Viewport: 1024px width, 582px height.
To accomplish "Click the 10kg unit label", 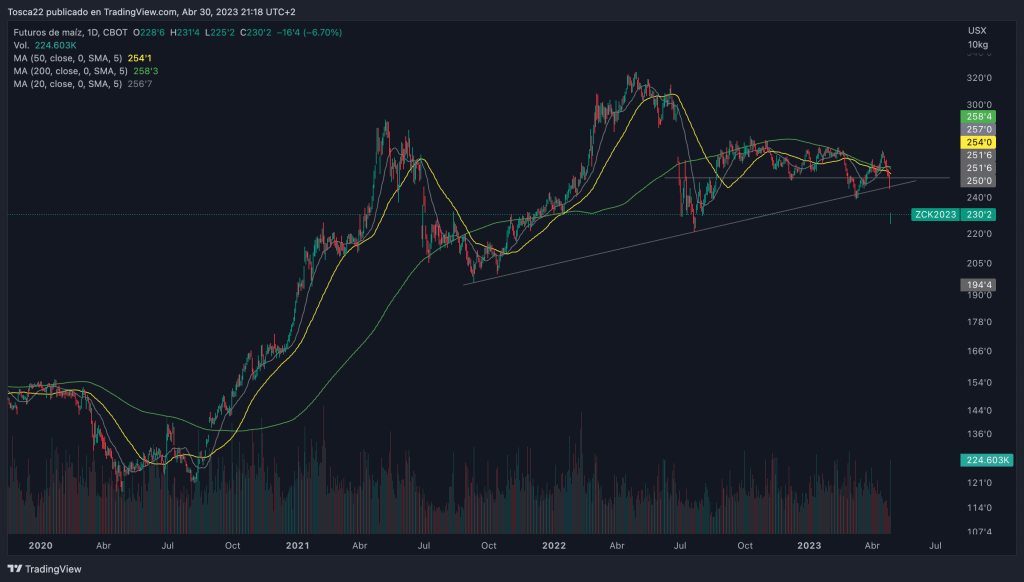I will [x=977, y=46].
